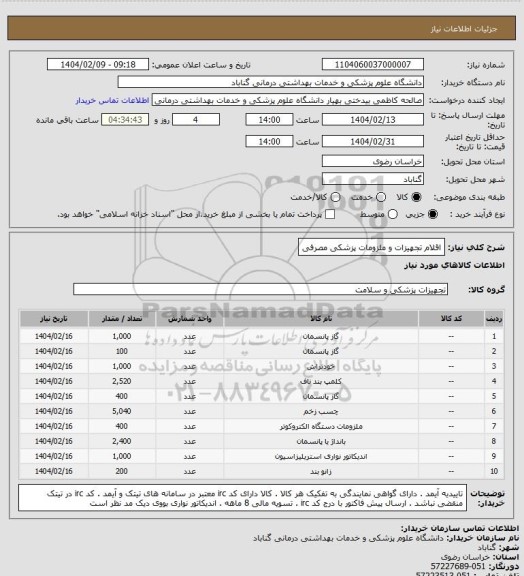Screen dimensions: 524x576
Task: Click the تاریخ نیاز column header
Action: 54,318
